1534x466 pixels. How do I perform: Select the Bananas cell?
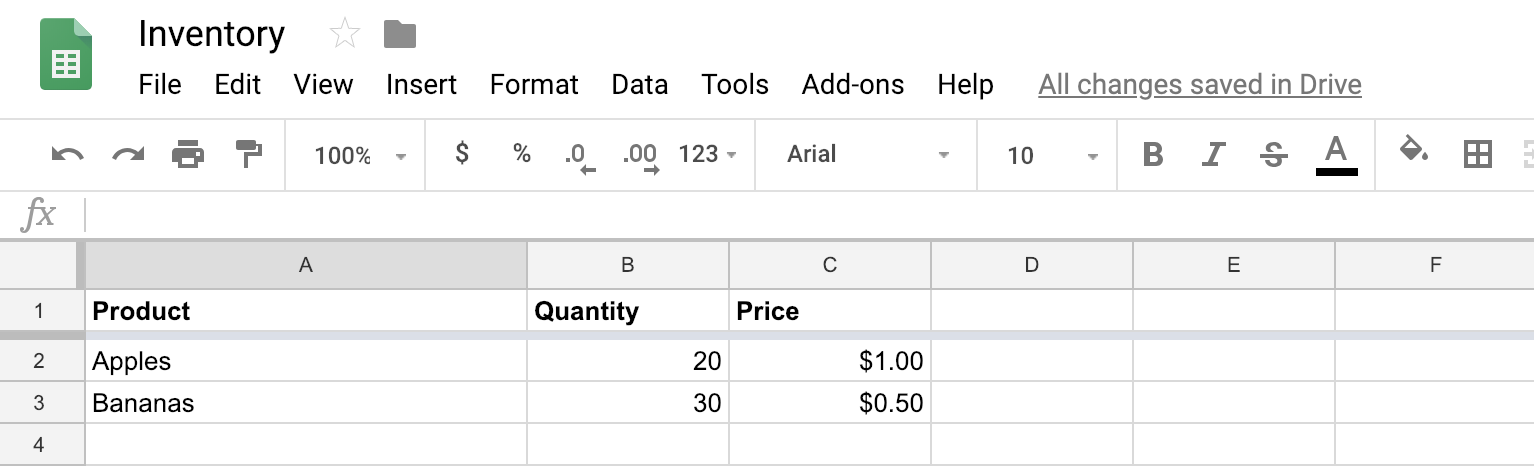305,403
